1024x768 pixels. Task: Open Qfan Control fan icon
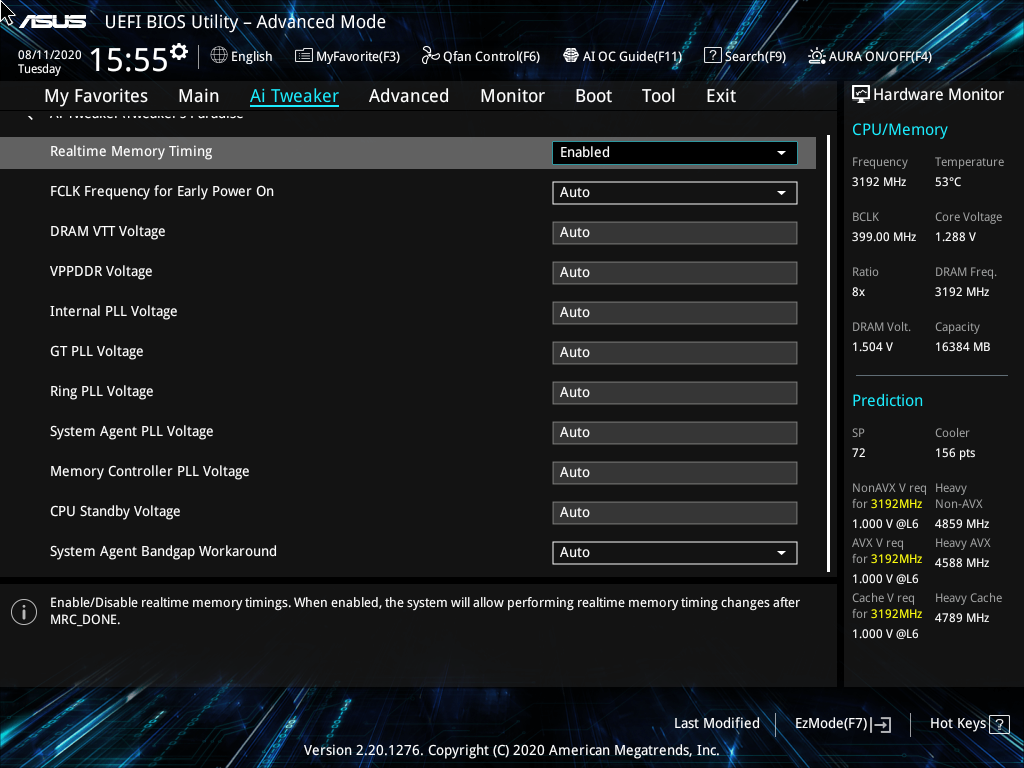point(430,56)
